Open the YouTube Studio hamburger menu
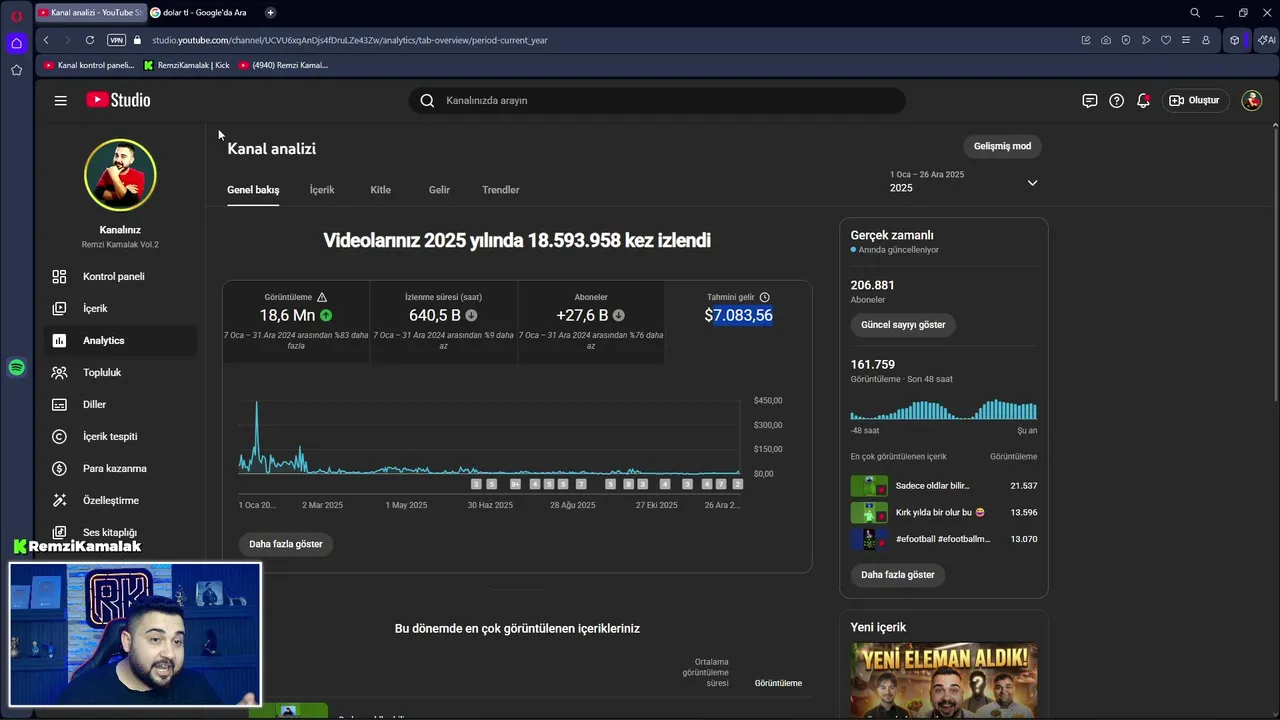The height and width of the screenshot is (720, 1280). coord(61,100)
